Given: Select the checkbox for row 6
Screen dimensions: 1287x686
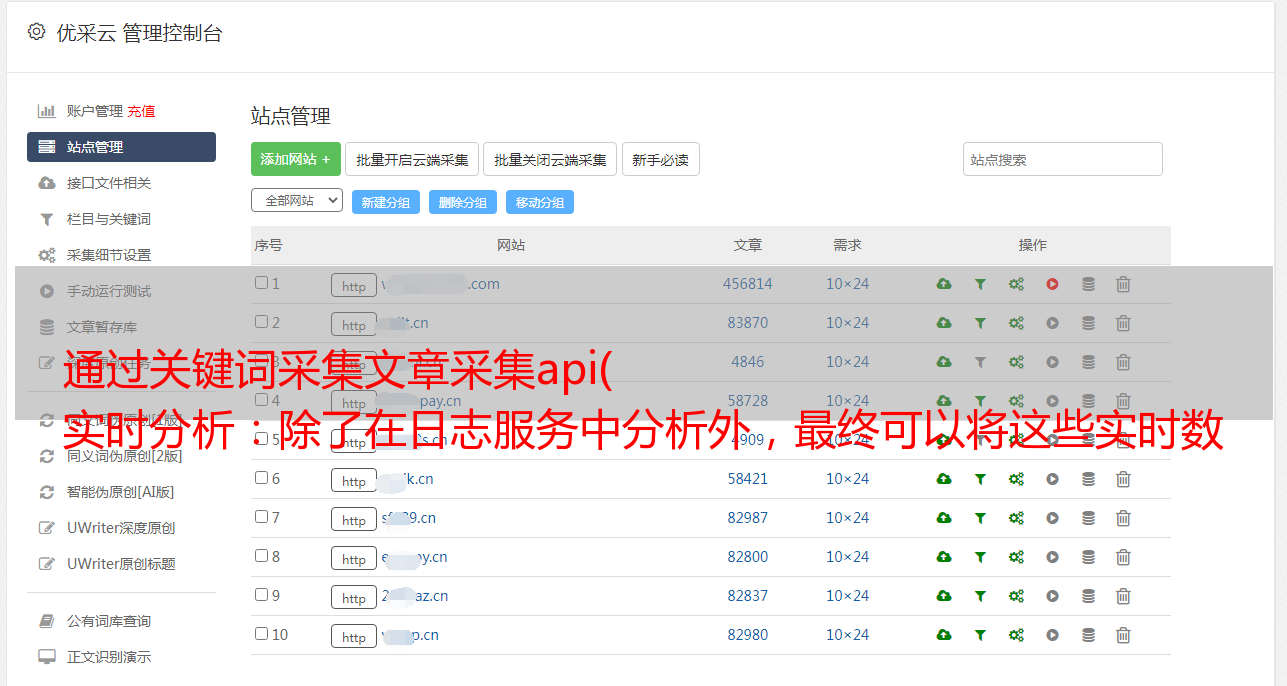Looking at the screenshot, I should point(261,478).
